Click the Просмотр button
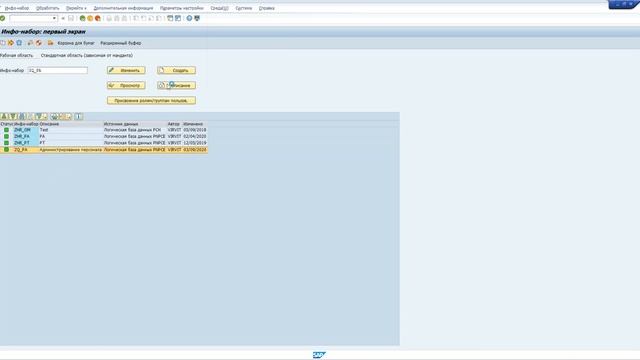This screenshot has height=360, width=640. click(x=126, y=85)
